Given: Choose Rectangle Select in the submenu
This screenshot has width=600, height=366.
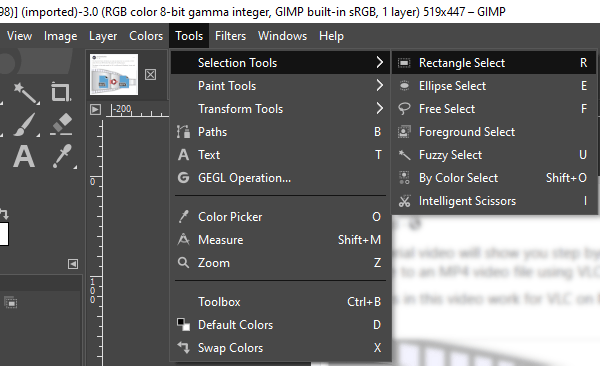Looking at the screenshot, I should click(x=494, y=62).
